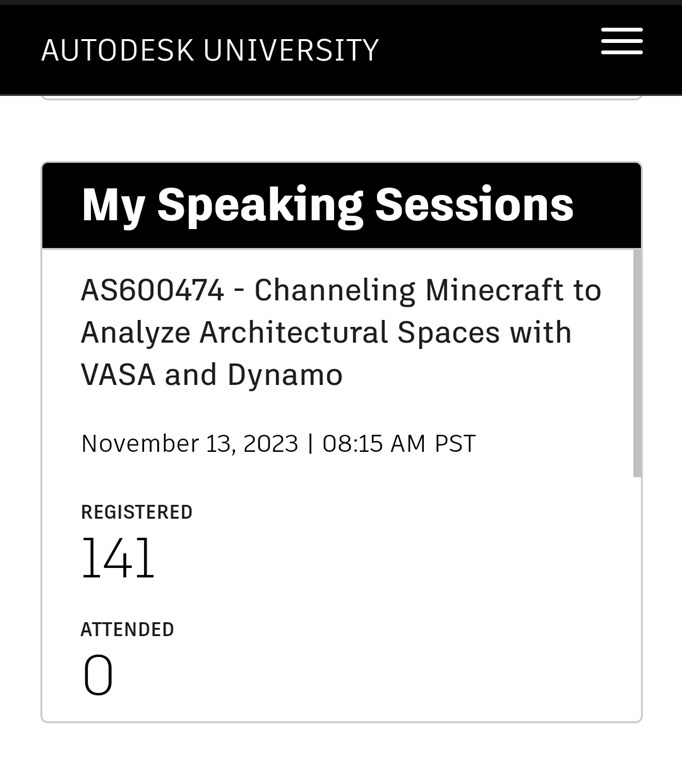Click the attended count 0

(x=98, y=676)
